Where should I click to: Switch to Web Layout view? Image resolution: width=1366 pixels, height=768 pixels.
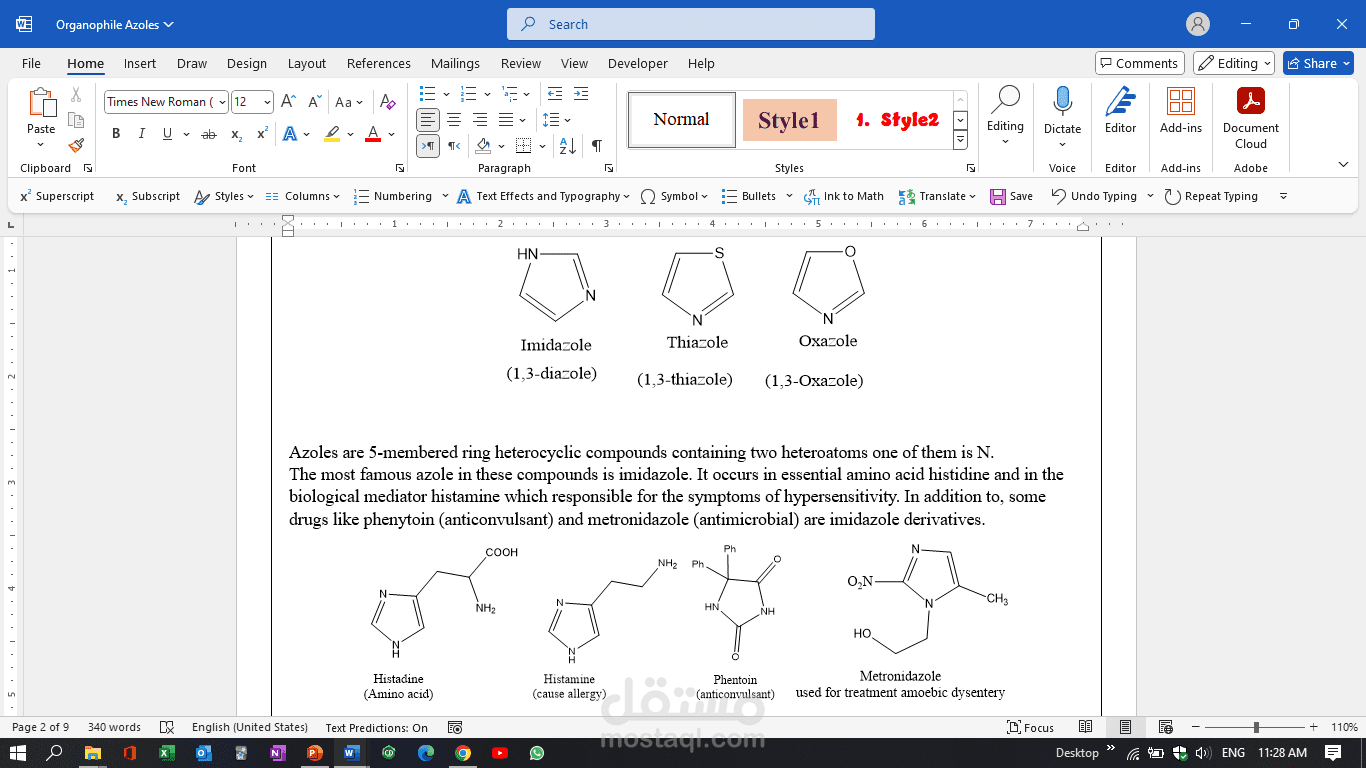tap(1165, 727)
